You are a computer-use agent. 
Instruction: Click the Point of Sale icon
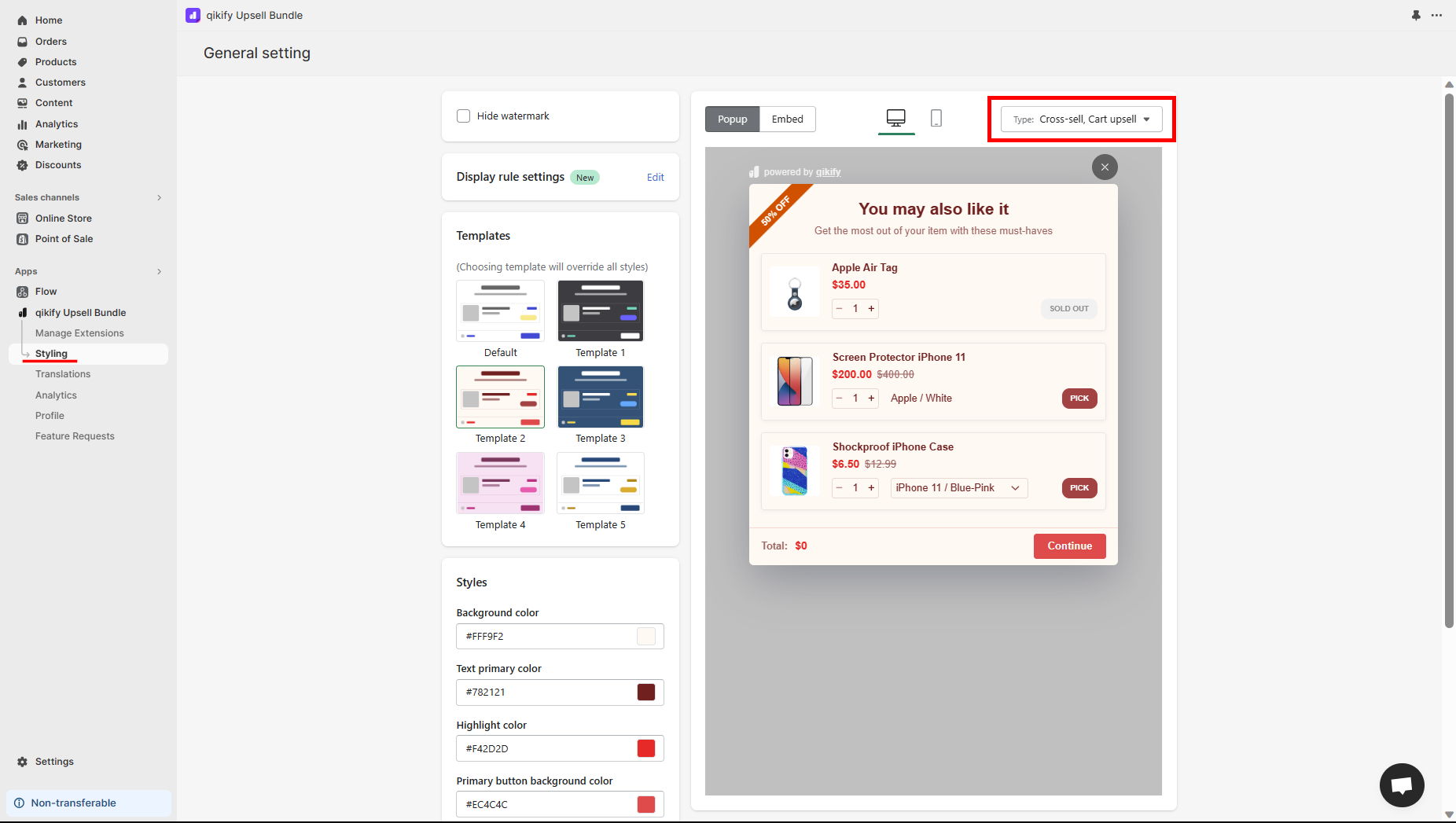pyautogui.click(x=22, y=239)
